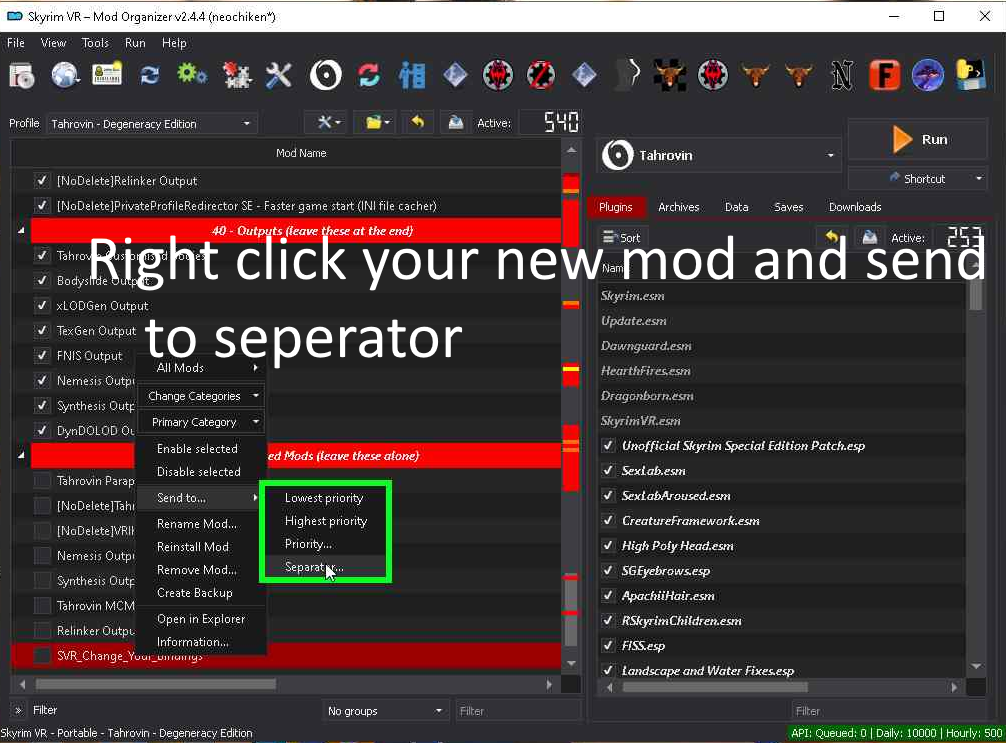
Task: Click the crossed-out red circle icon
Action: click(x=541, y=75)
